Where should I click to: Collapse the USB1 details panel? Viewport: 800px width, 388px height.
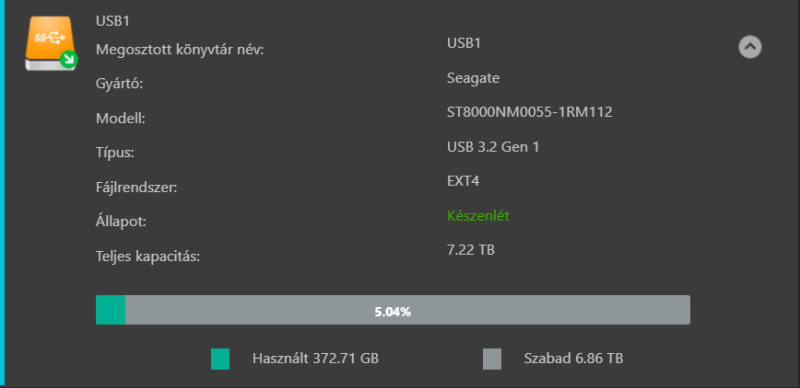tap(750, 47)
